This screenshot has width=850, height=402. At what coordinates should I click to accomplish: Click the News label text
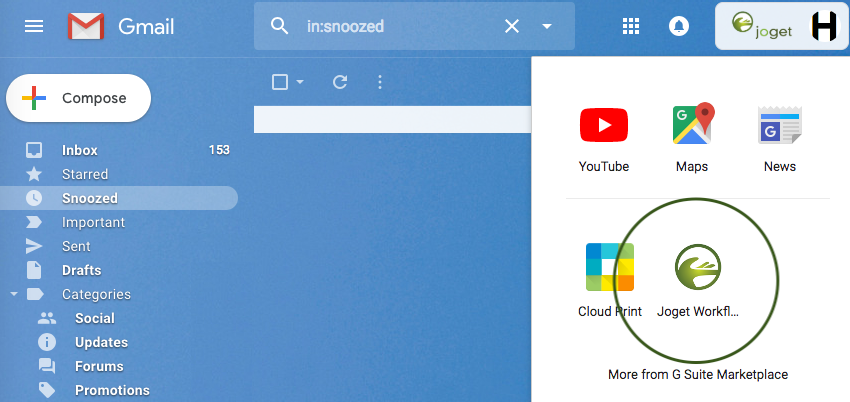pos(780,166)
